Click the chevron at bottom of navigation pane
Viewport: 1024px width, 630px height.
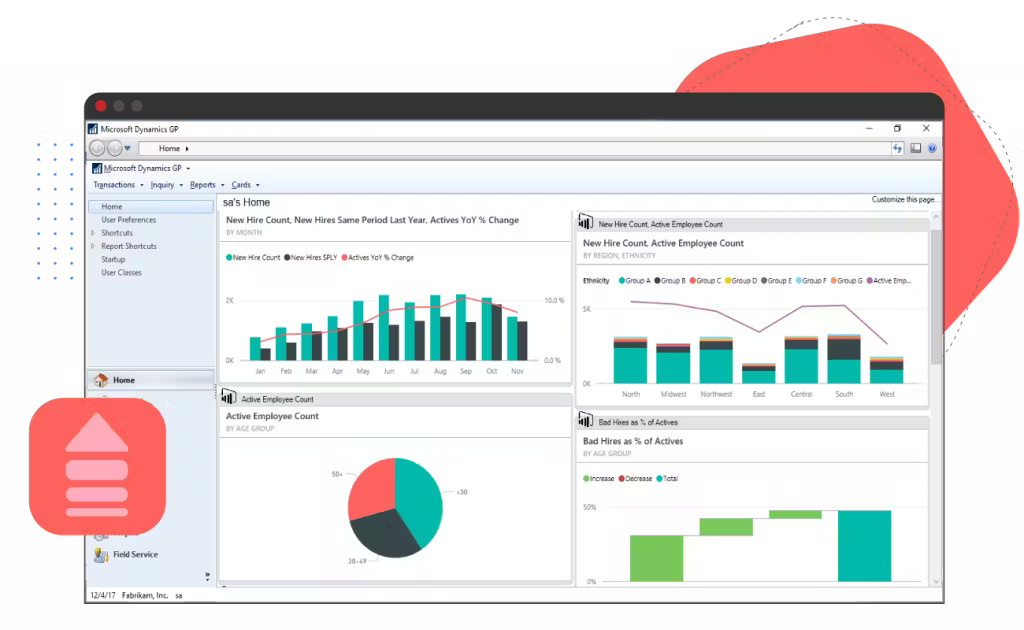(x=208, y=575)
